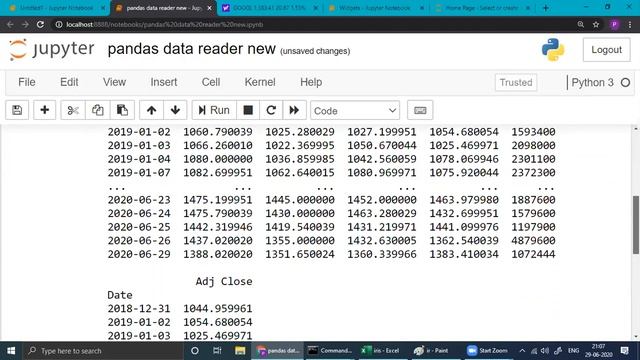Open the Windows Start menu

tap(11, 351)
